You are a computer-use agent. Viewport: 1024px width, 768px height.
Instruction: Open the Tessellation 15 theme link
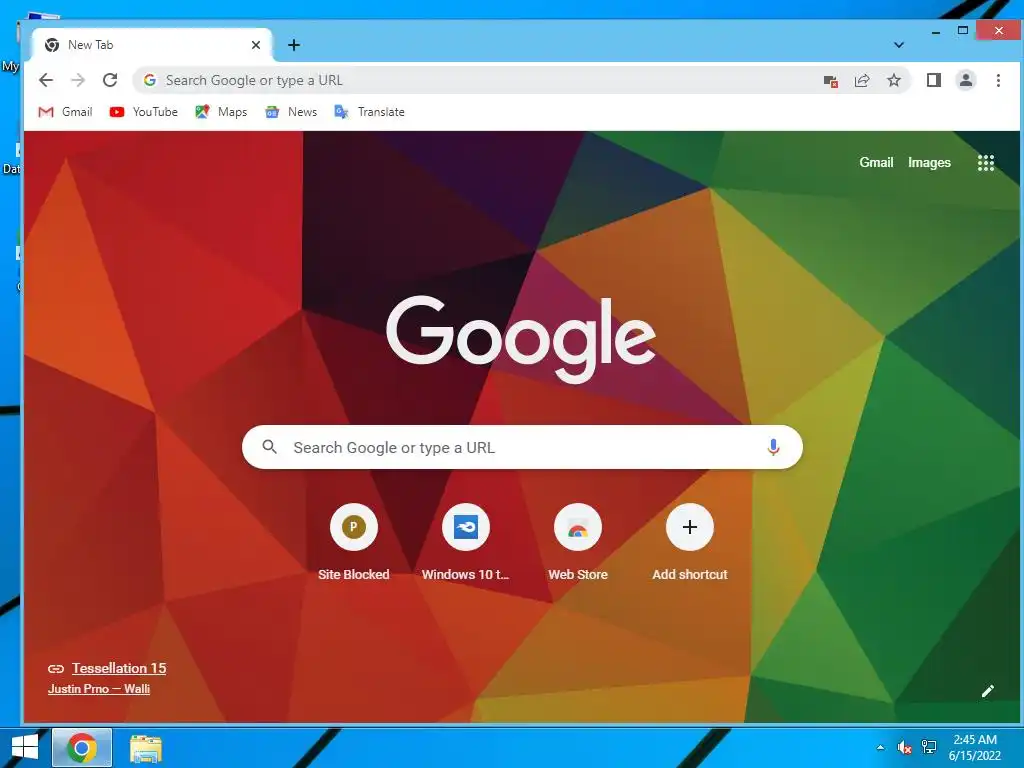point(119,668)
